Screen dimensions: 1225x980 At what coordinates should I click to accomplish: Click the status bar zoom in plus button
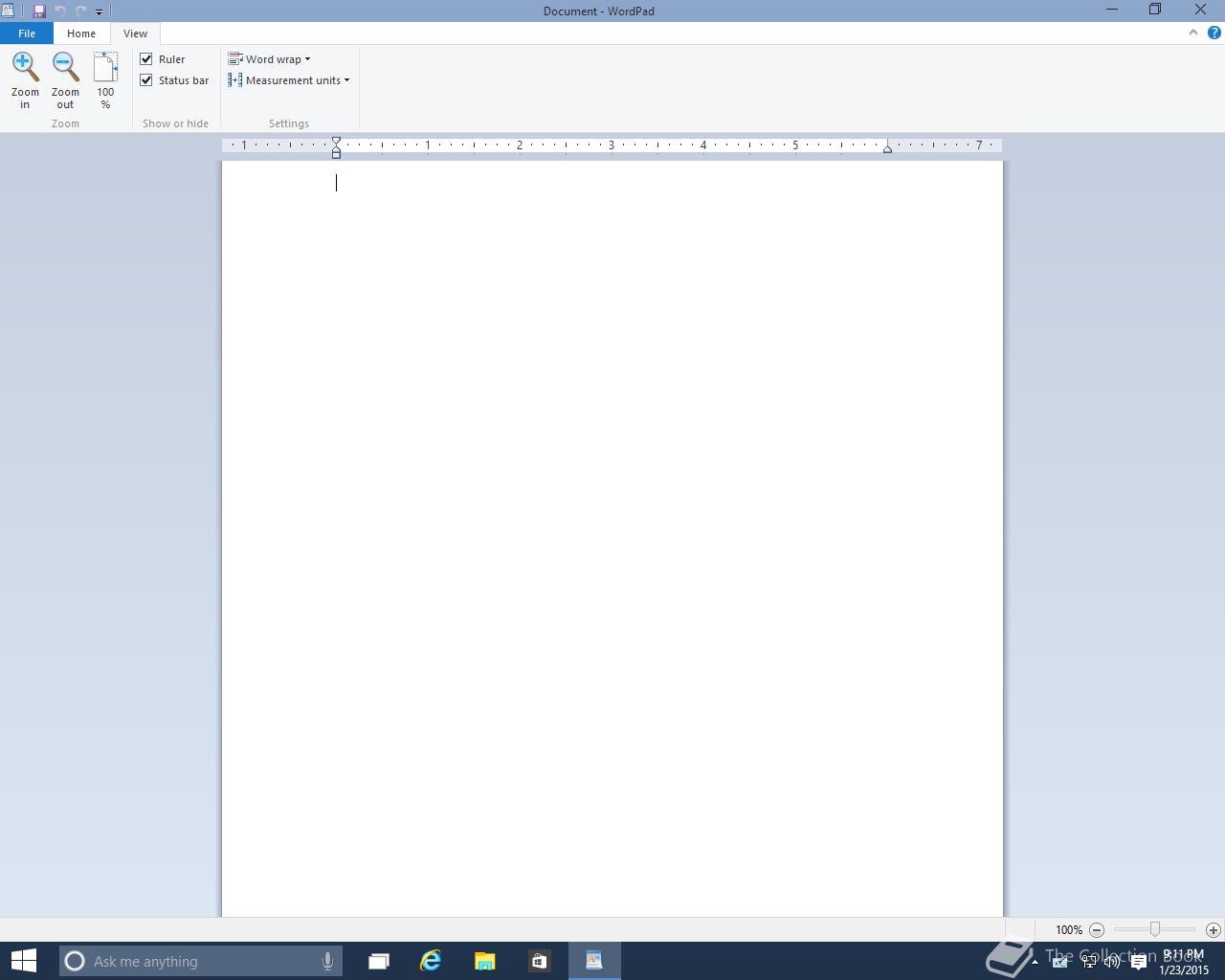(1214, 930)
